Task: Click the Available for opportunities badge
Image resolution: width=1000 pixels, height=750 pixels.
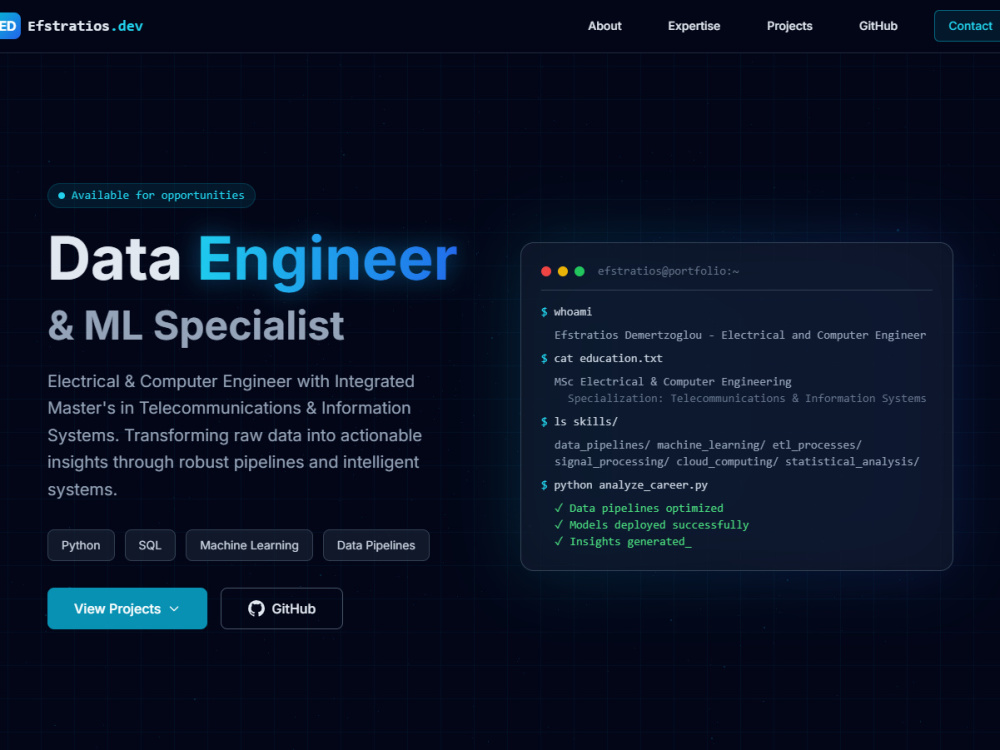Action: click(x=151, y=195)
